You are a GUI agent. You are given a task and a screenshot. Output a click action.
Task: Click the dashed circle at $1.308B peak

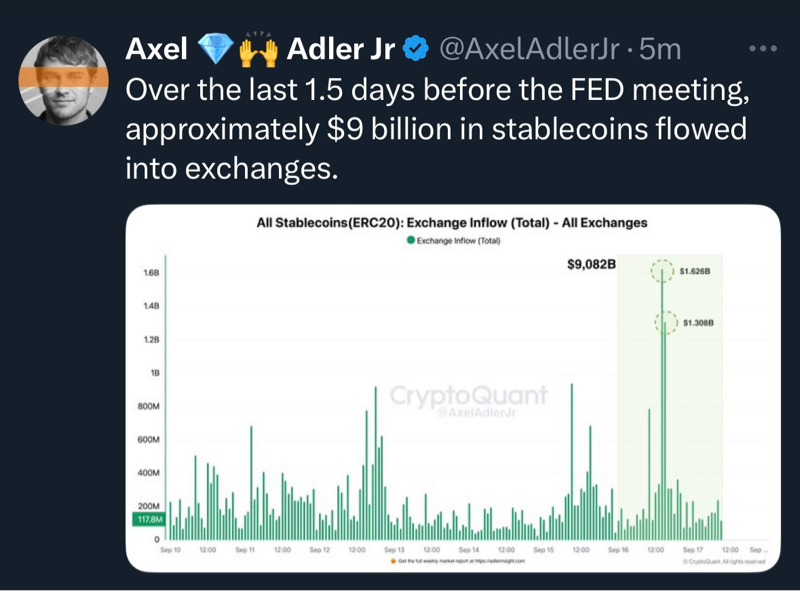662,323
